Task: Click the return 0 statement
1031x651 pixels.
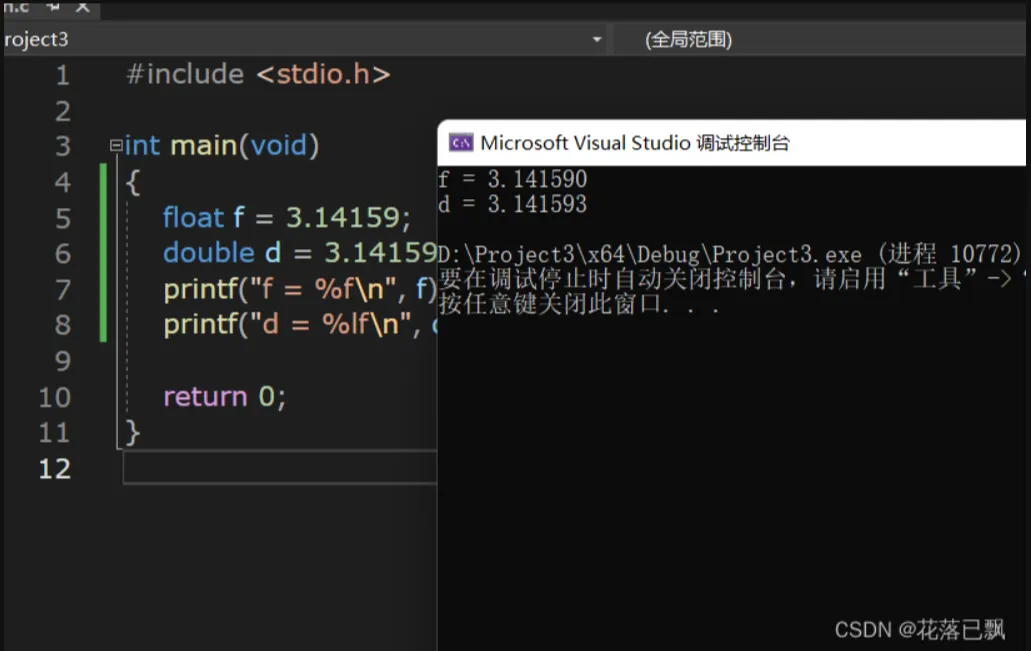Action: pos(224,397)
